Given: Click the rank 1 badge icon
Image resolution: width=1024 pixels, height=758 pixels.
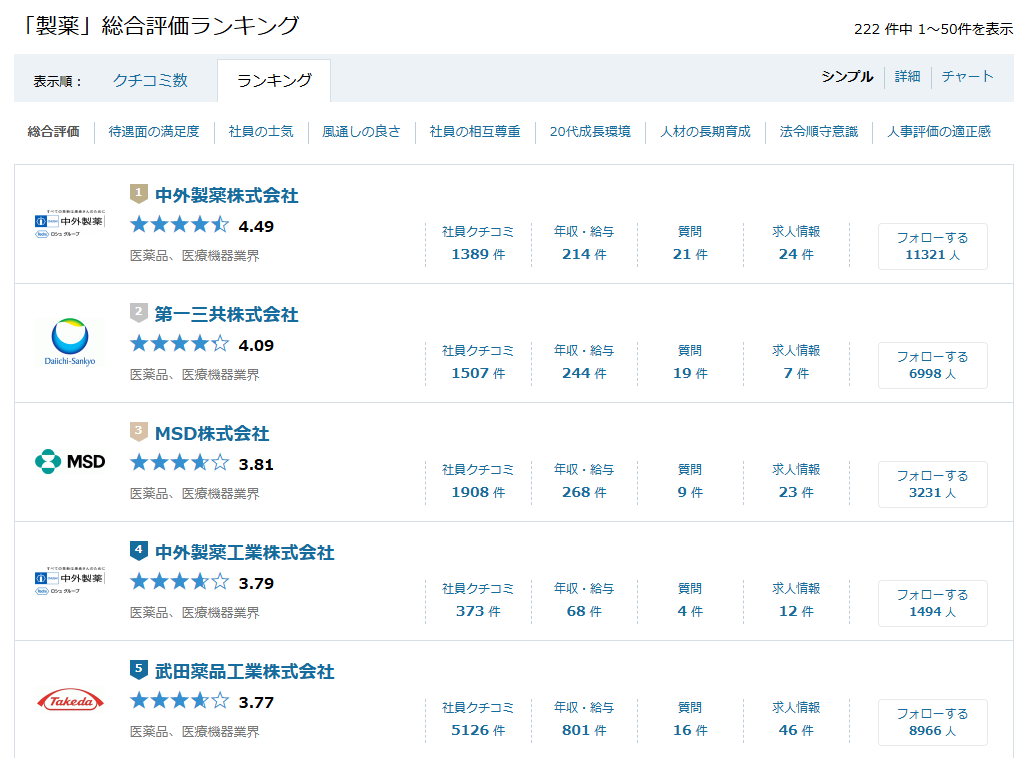Looking at the screenshot, I should [x=138, y=193].
